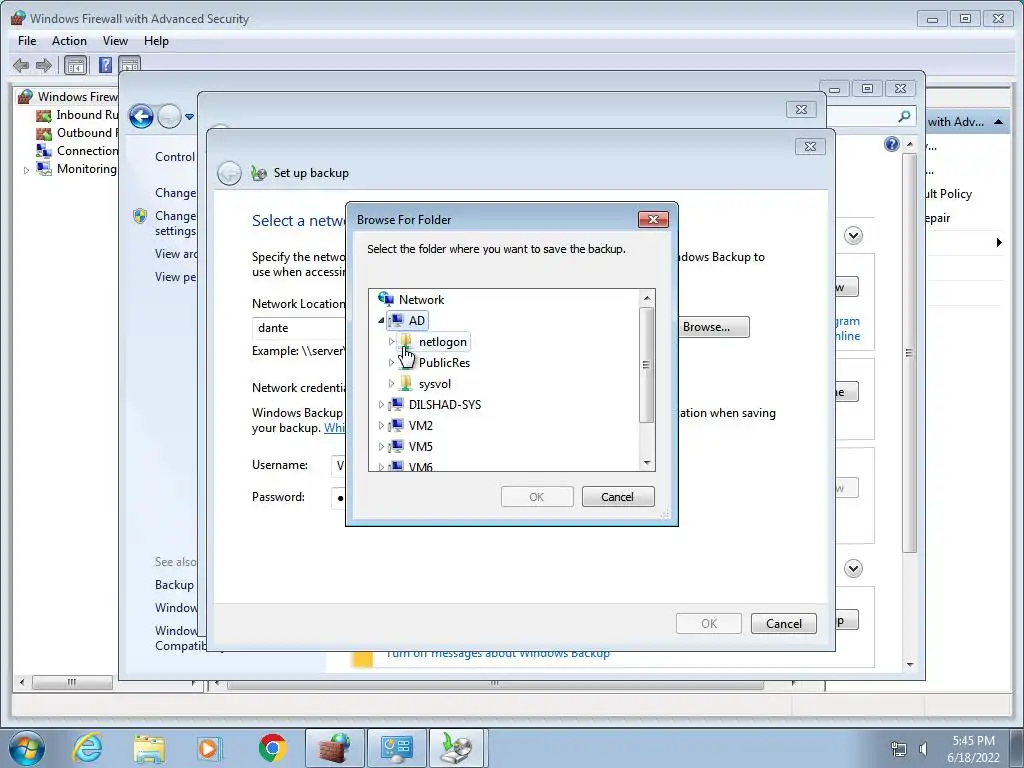Switch to Control Panel taskbar button
Viewport: 1024px width, 768px height.
click(x=396, y=748)
